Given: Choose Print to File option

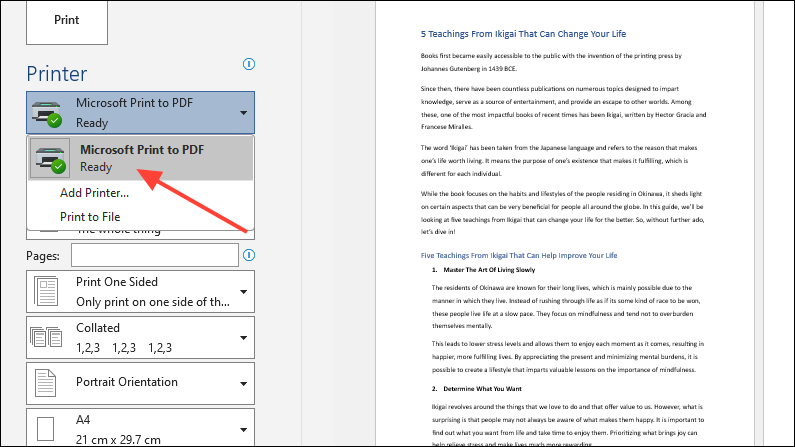Looking at the screenshot, I should [x=90, y=217].
